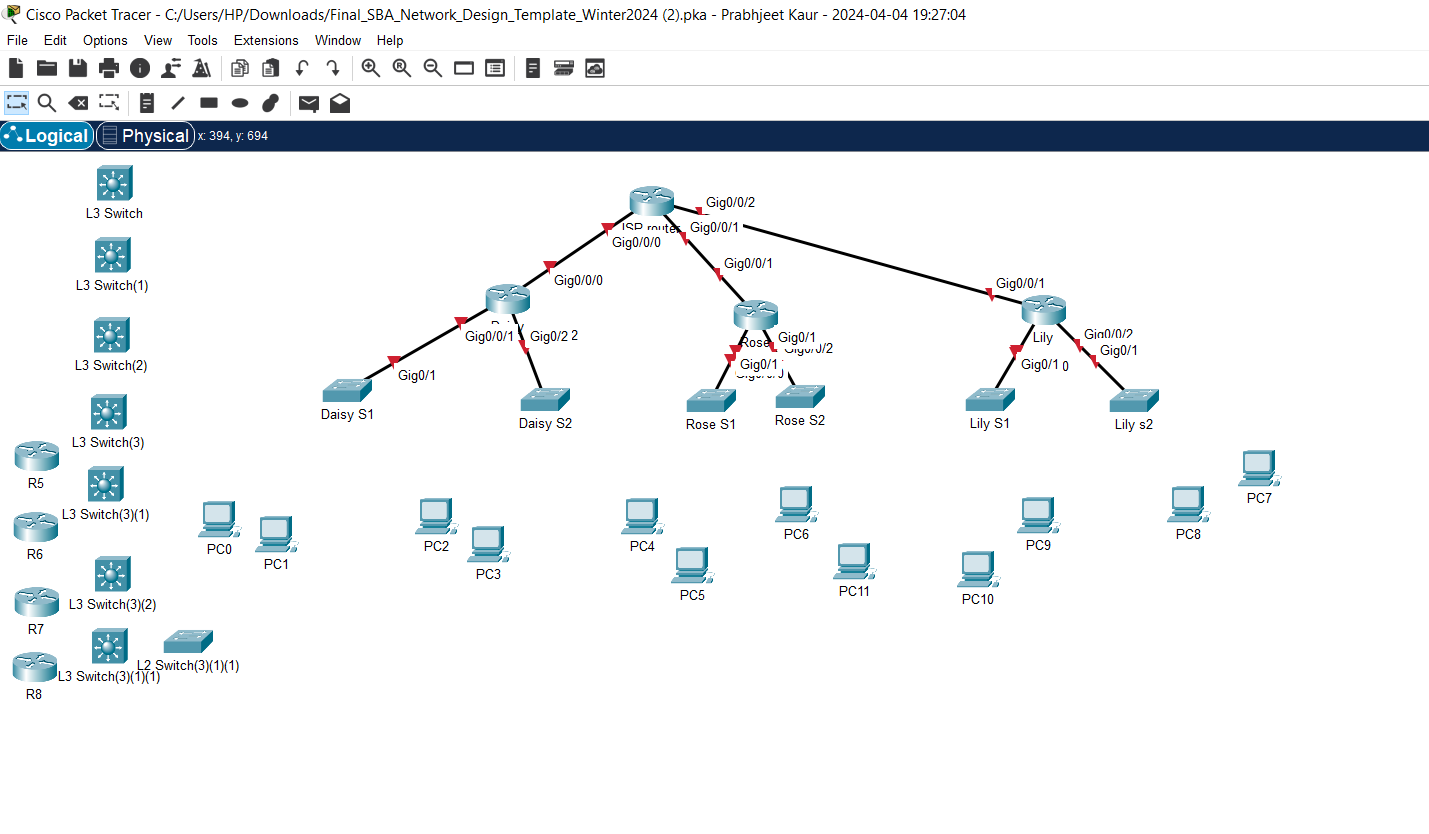Open the Activity Wizard icon
This screenshot has width=1429, height=834.
171,68
